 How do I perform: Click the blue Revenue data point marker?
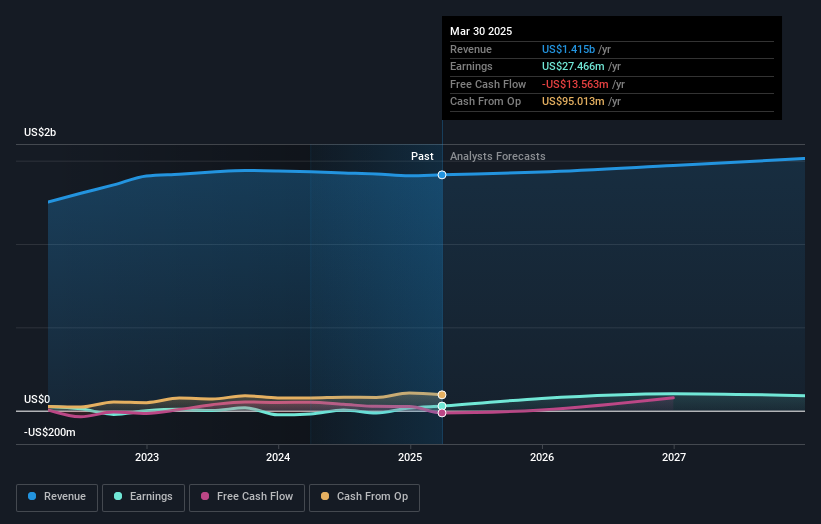[442, 175]
